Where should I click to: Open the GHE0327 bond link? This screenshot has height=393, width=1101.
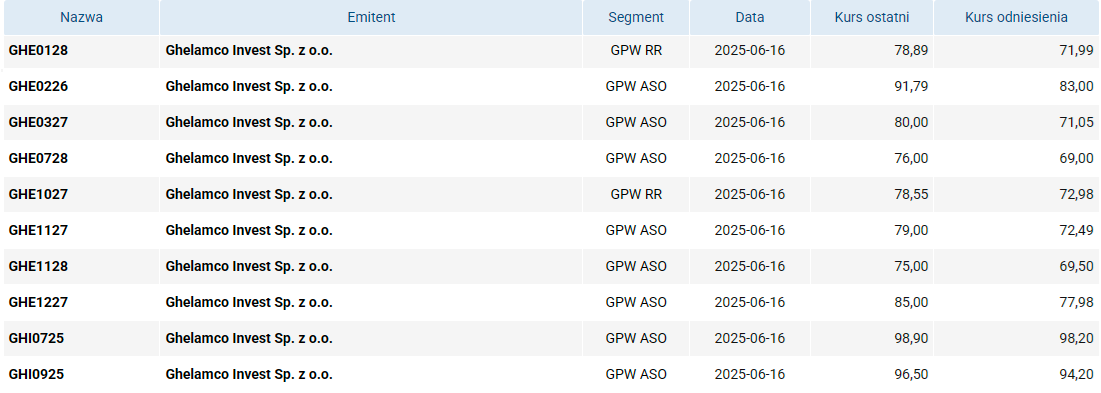38,122
